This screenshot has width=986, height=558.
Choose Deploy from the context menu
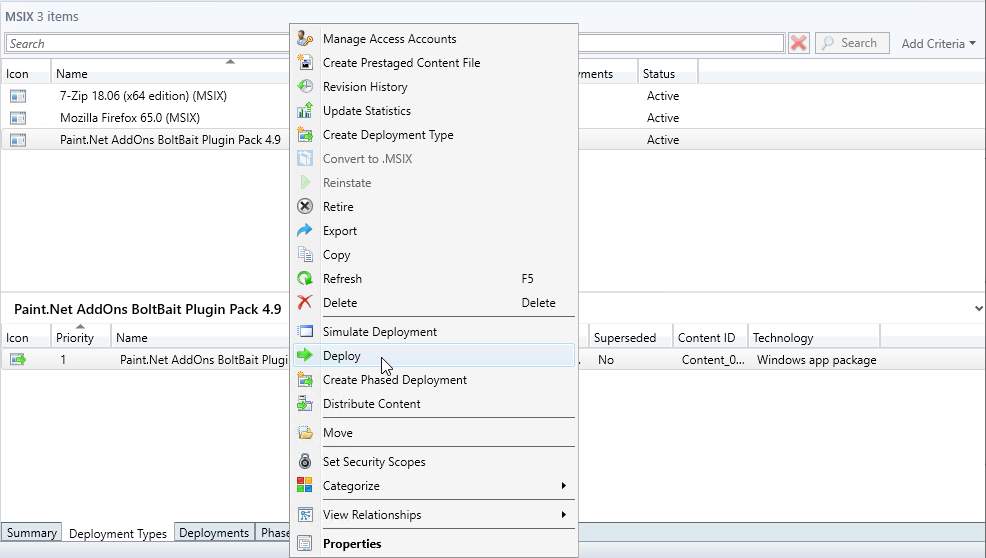(342, 356)
